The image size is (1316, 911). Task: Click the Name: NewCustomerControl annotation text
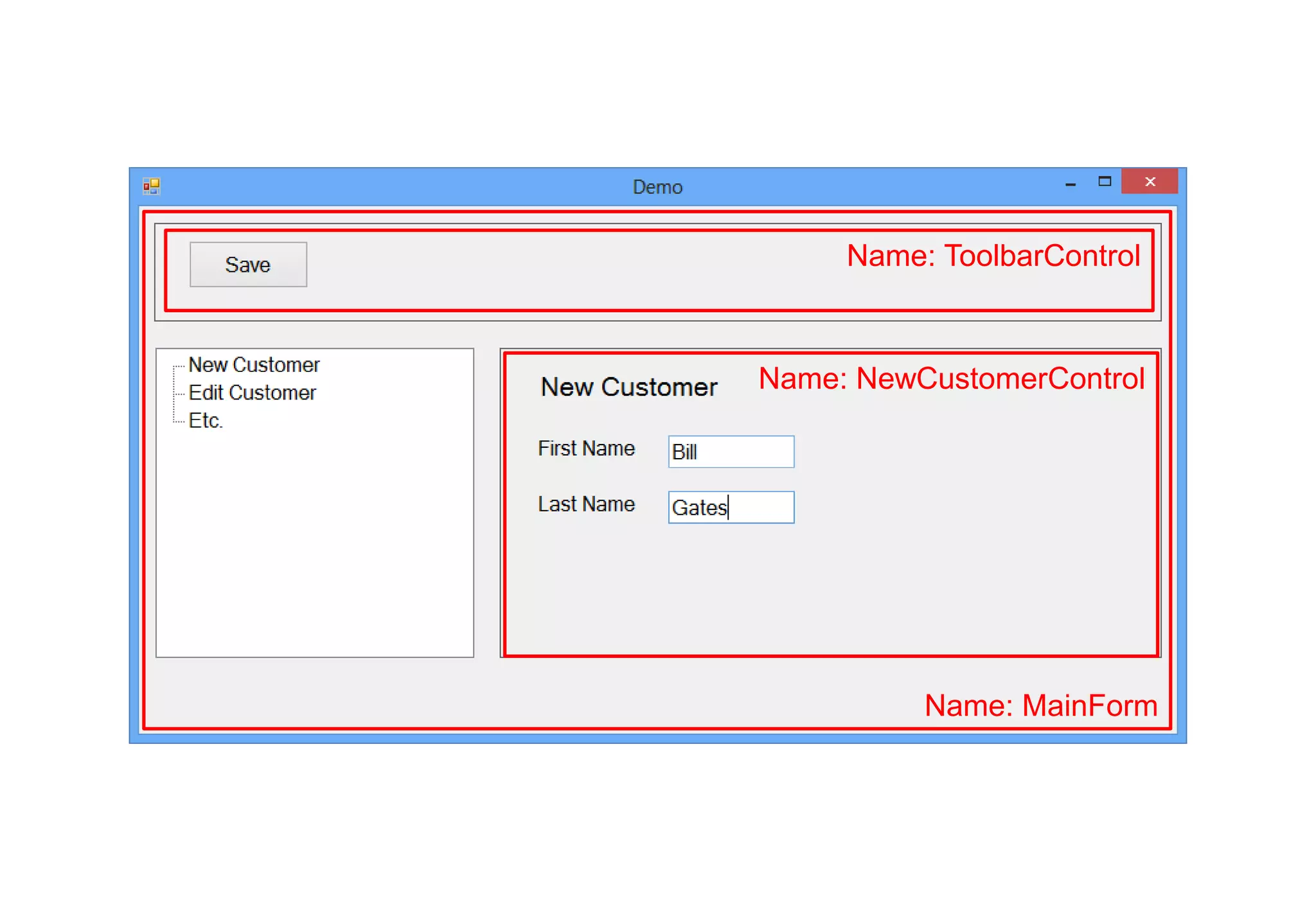tap(951, 378)
